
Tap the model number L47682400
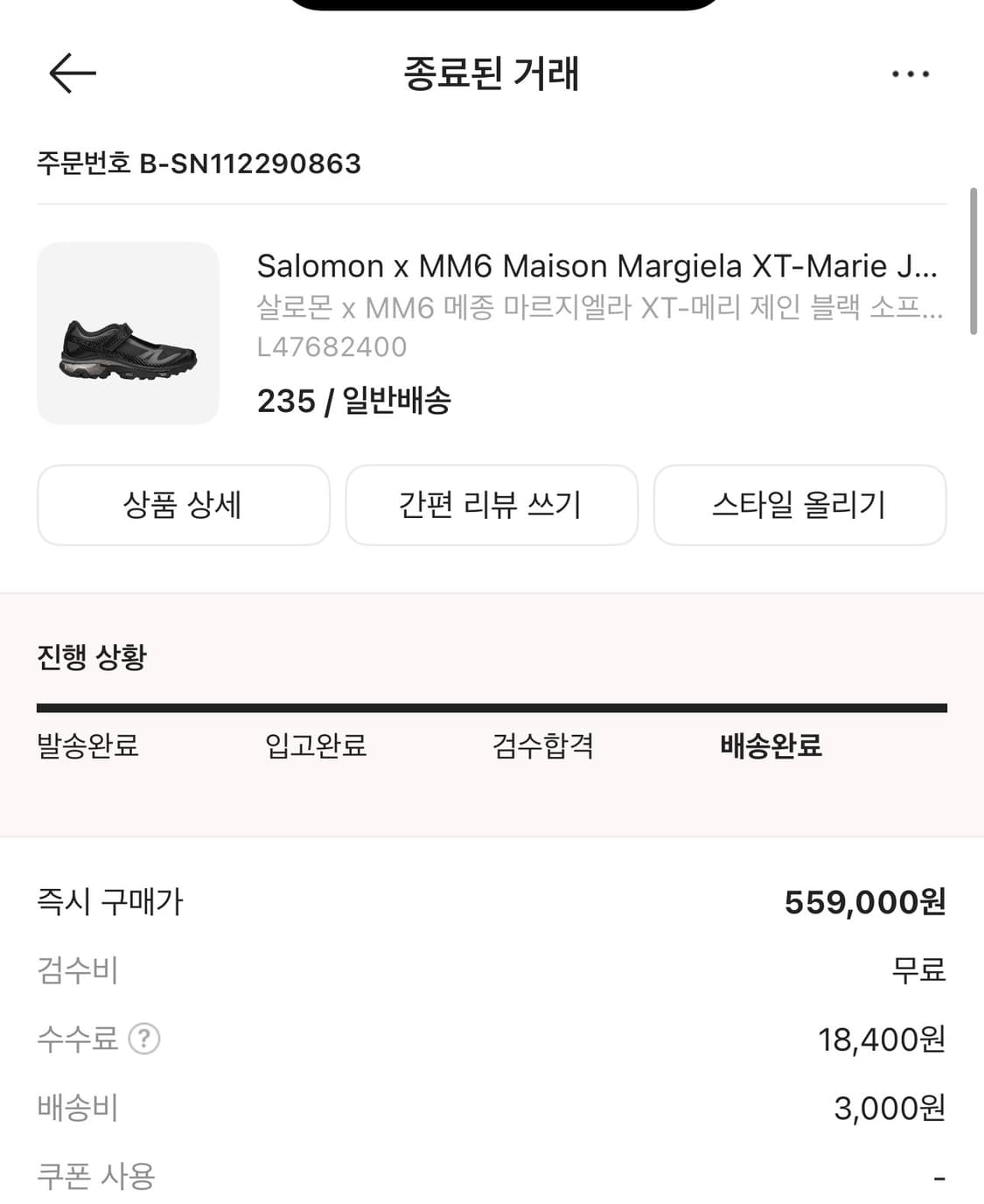tap(331, 347)
